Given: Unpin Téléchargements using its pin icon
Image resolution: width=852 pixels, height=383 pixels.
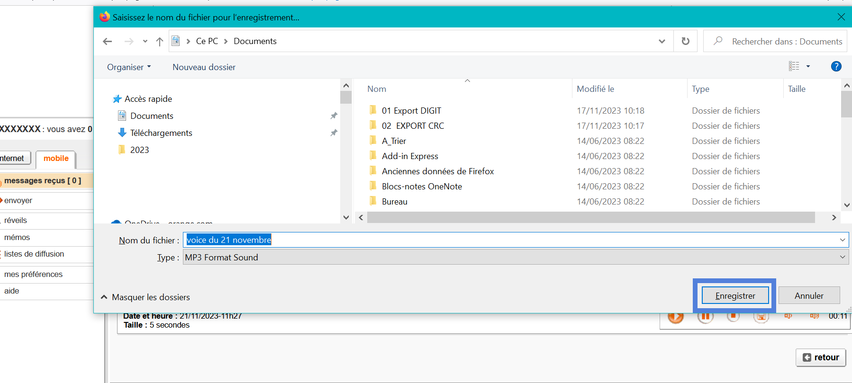Looking at the screenshot, I should (334, 133).
